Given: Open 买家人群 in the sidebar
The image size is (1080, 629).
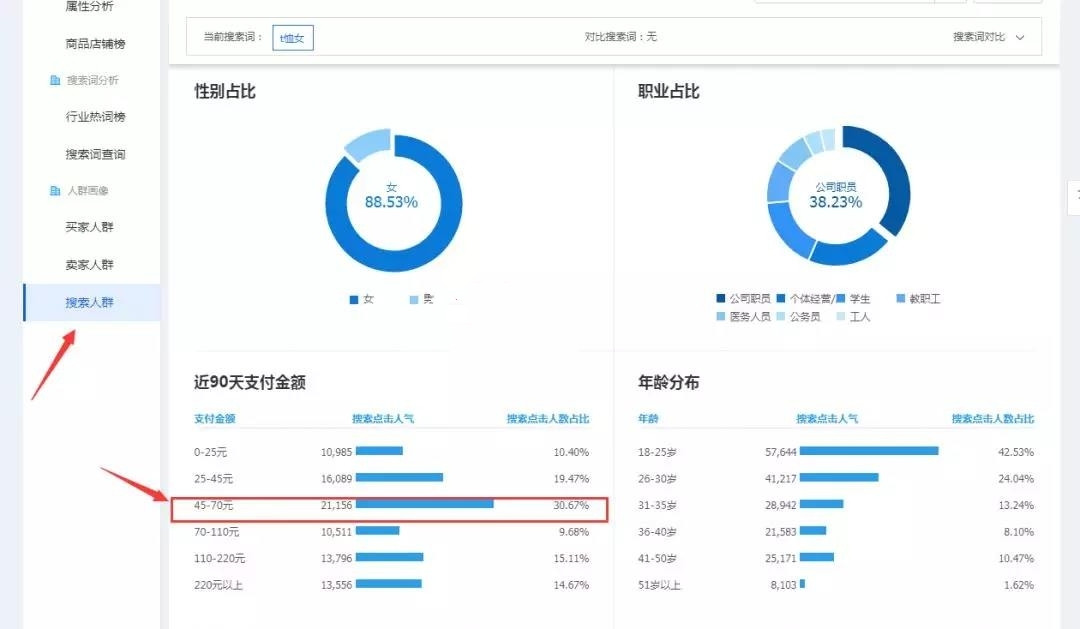Looking at the screenshot, I should point(90,227).
